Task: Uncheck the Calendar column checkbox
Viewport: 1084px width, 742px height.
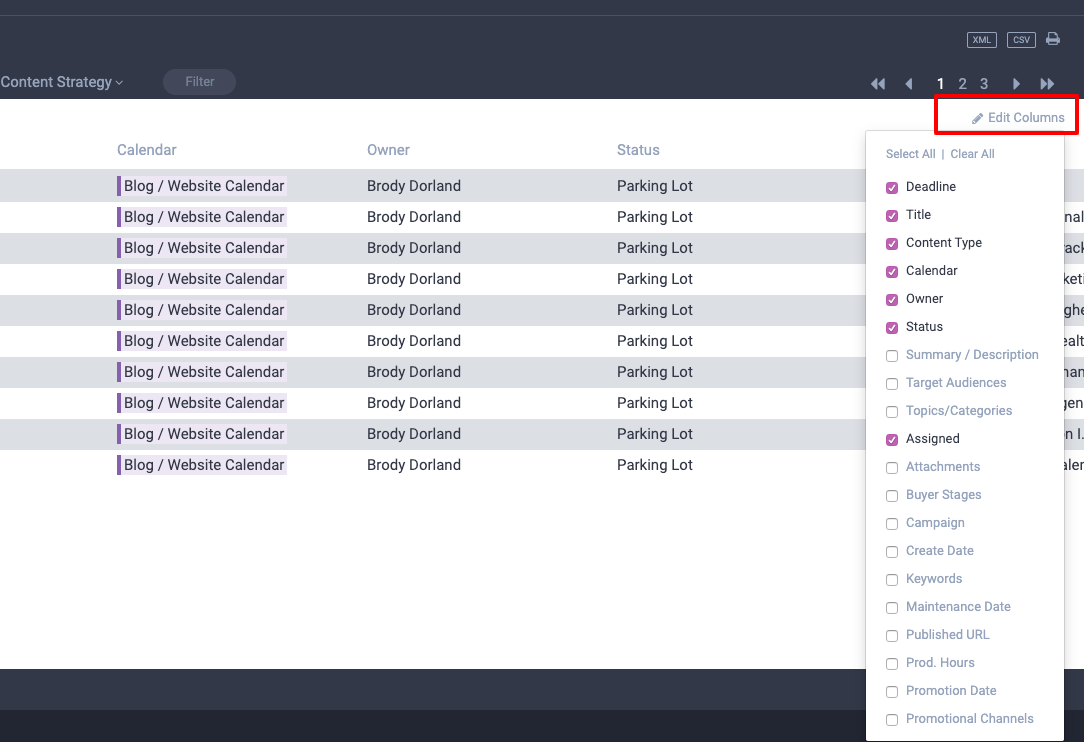Action: tap(892, 272)
